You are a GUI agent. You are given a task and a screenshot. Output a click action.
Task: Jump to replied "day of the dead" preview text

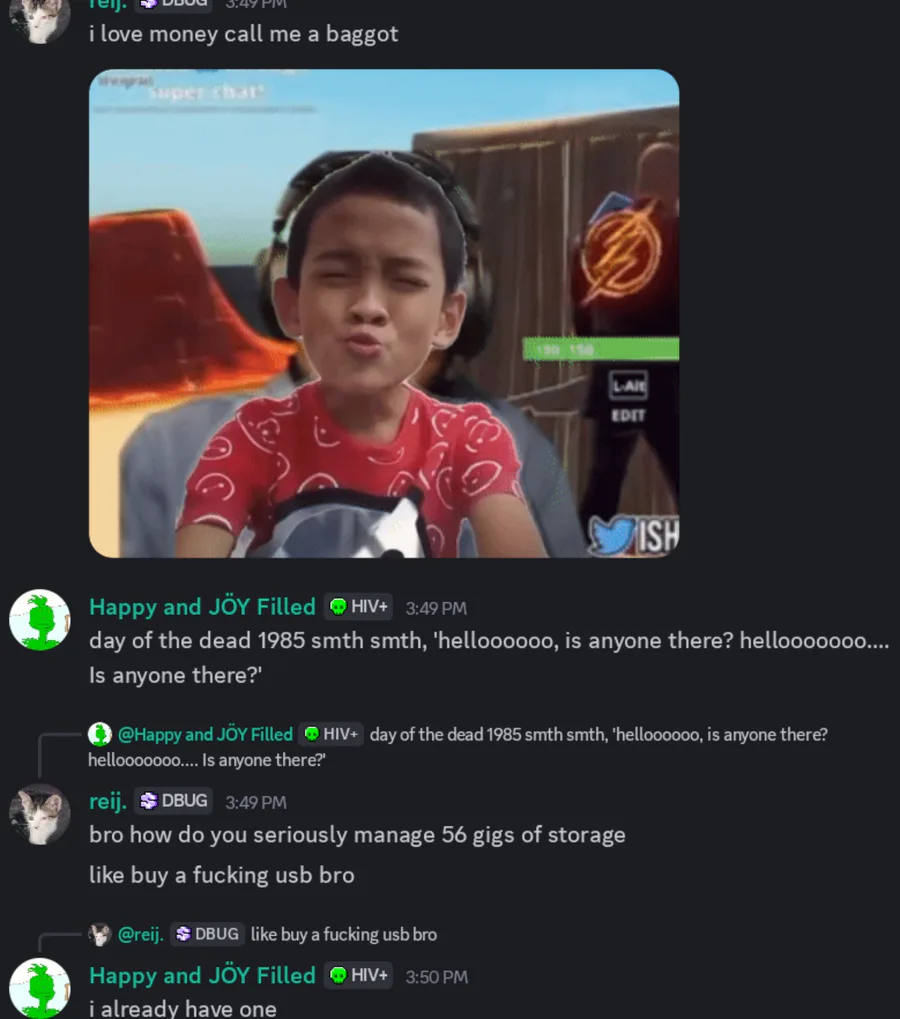(x=598, y=734)
